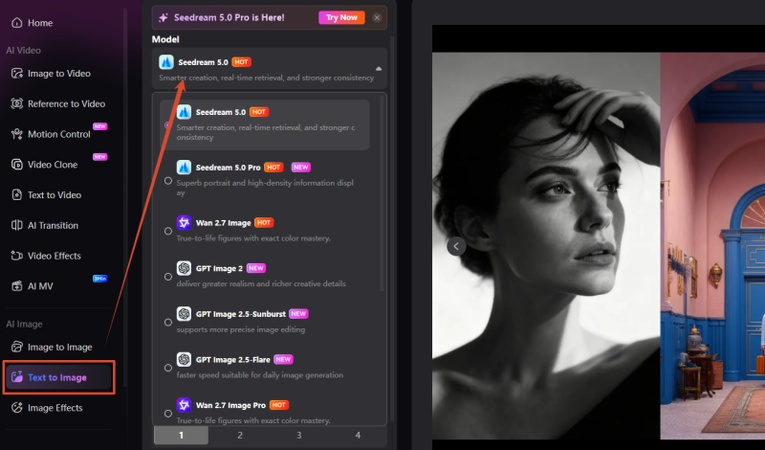The image size is (765, 450).
Task: Click the NEW badge beside Seedream 5.0 Pro
Action: point(301,167)
